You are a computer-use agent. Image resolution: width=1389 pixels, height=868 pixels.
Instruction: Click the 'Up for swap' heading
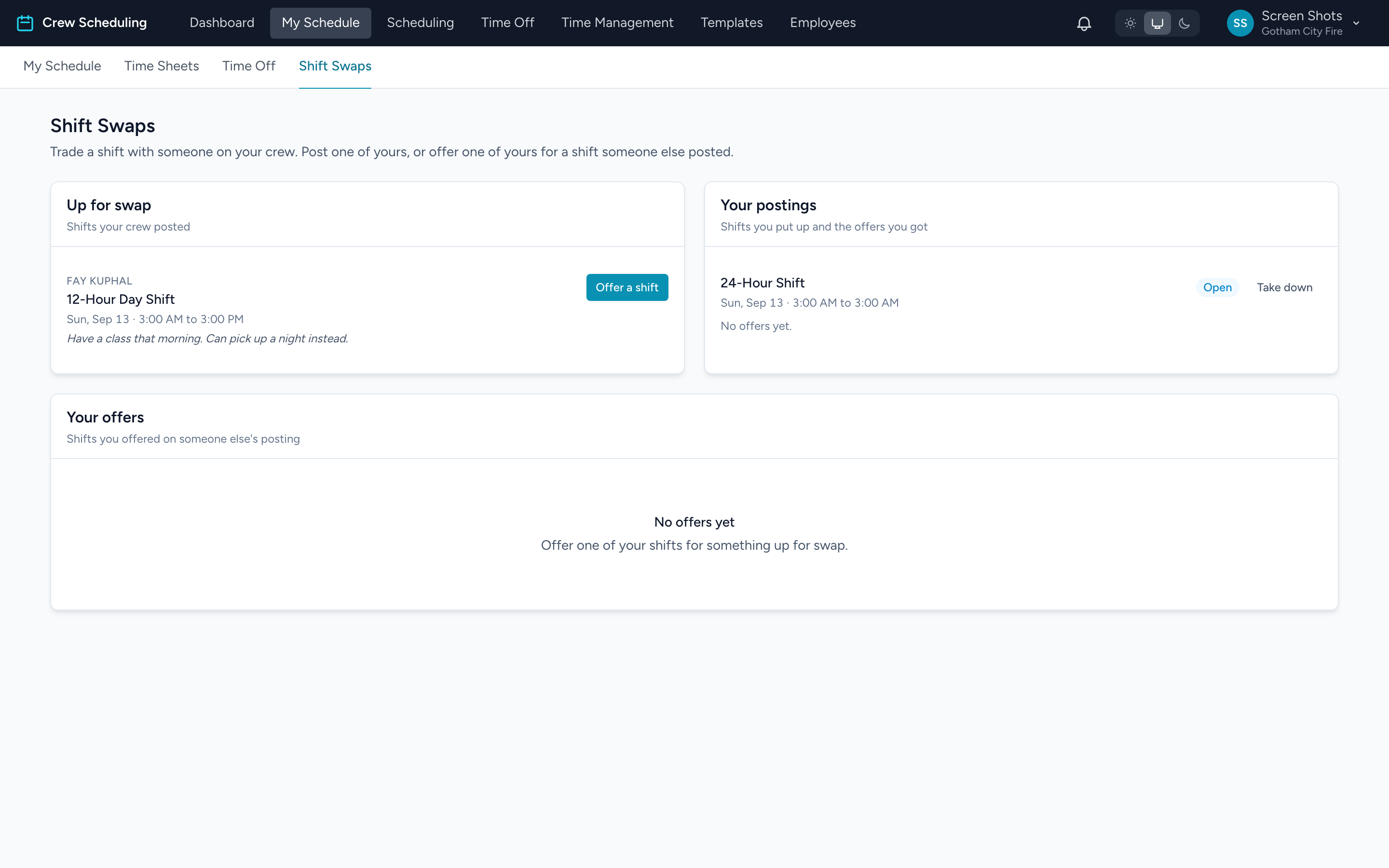coord(109,205)
